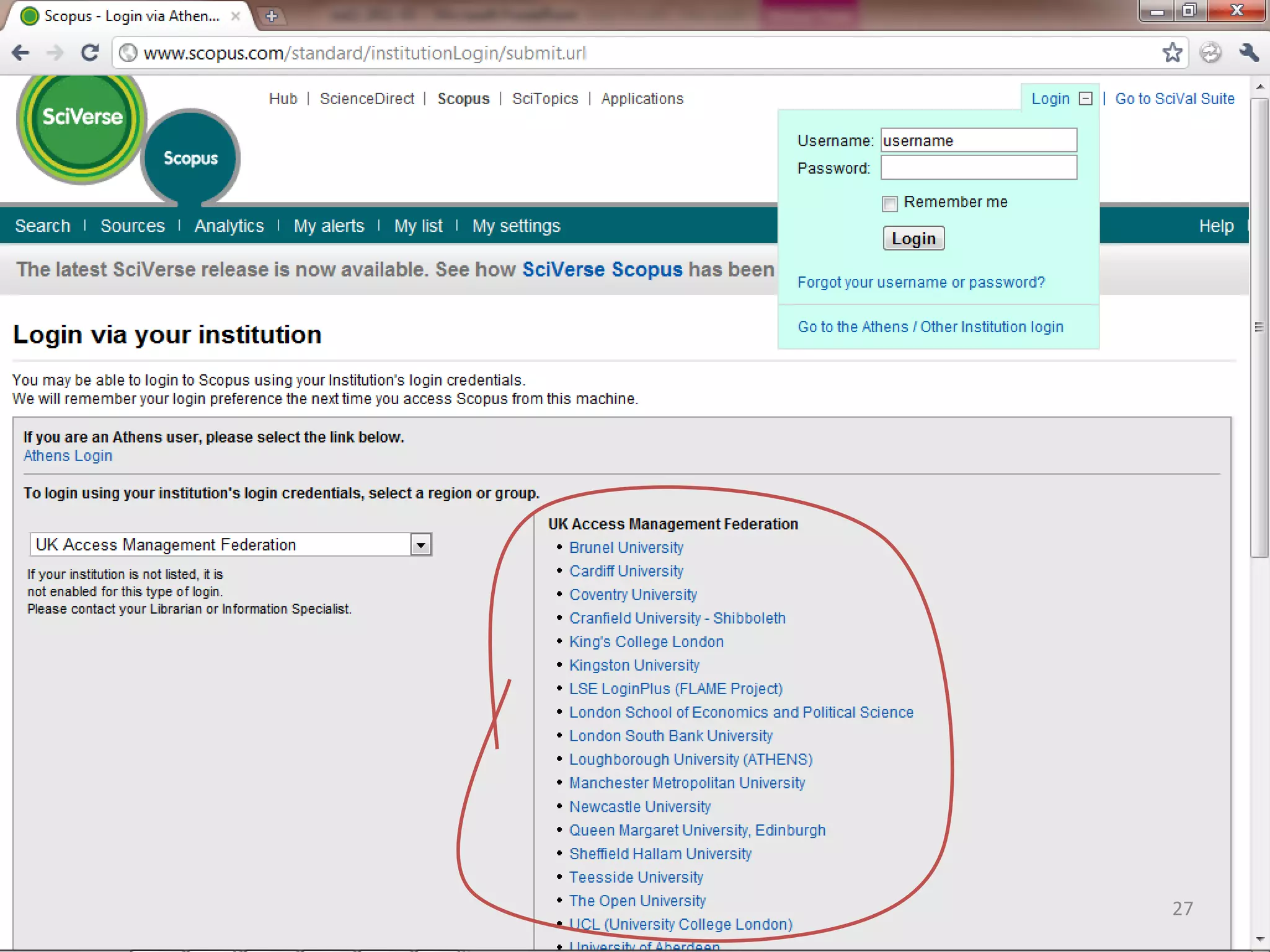The height and width of the screenshot is (952, 1270).
Task: Open the Analytics tab
Action: tap(229, 226)
